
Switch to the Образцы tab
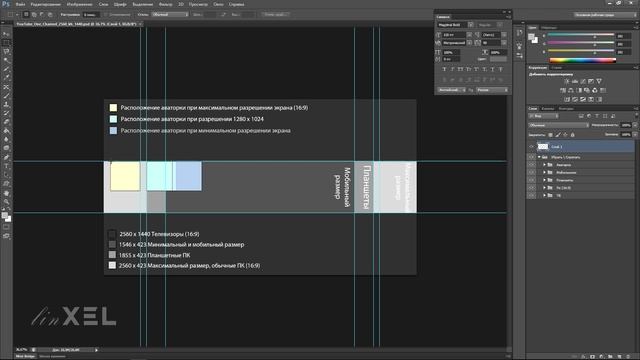tap(549, 28)
